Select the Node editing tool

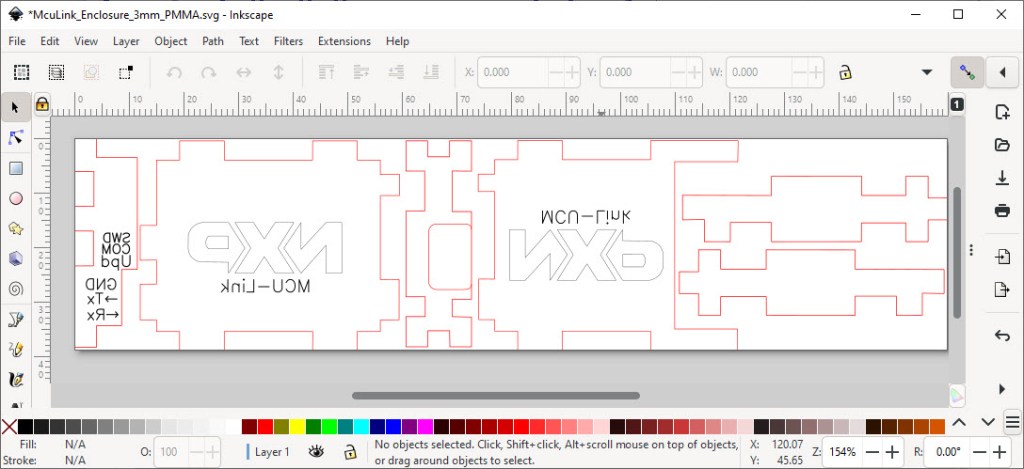[x=16, y=137]
